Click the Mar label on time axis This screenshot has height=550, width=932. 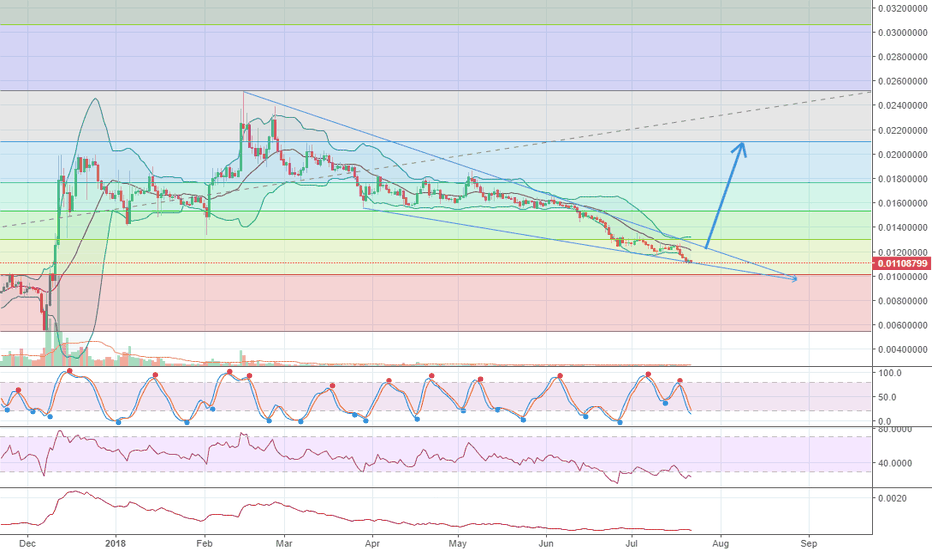[x=284, y=543]
